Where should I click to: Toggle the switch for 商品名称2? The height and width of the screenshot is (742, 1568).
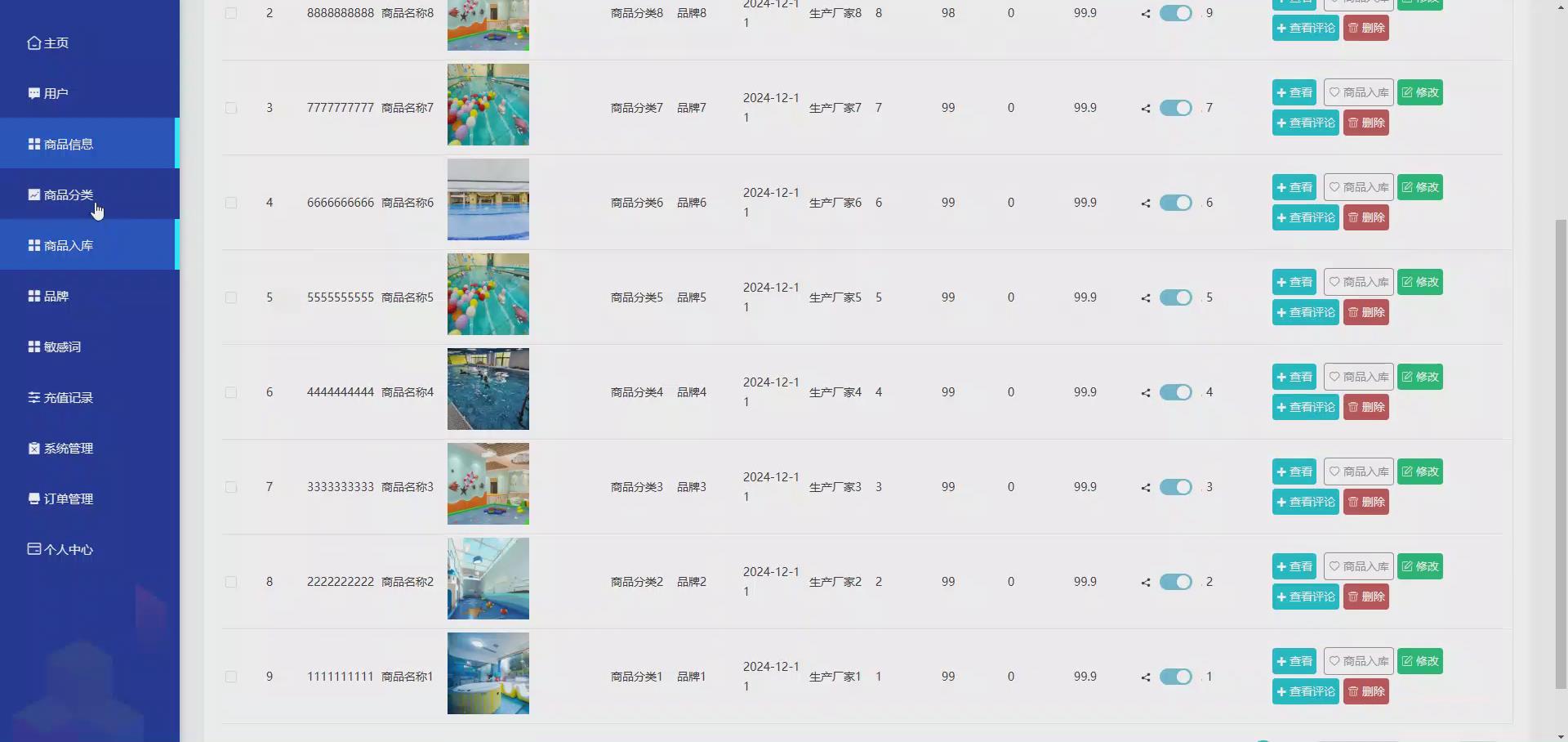[1176, 582]
